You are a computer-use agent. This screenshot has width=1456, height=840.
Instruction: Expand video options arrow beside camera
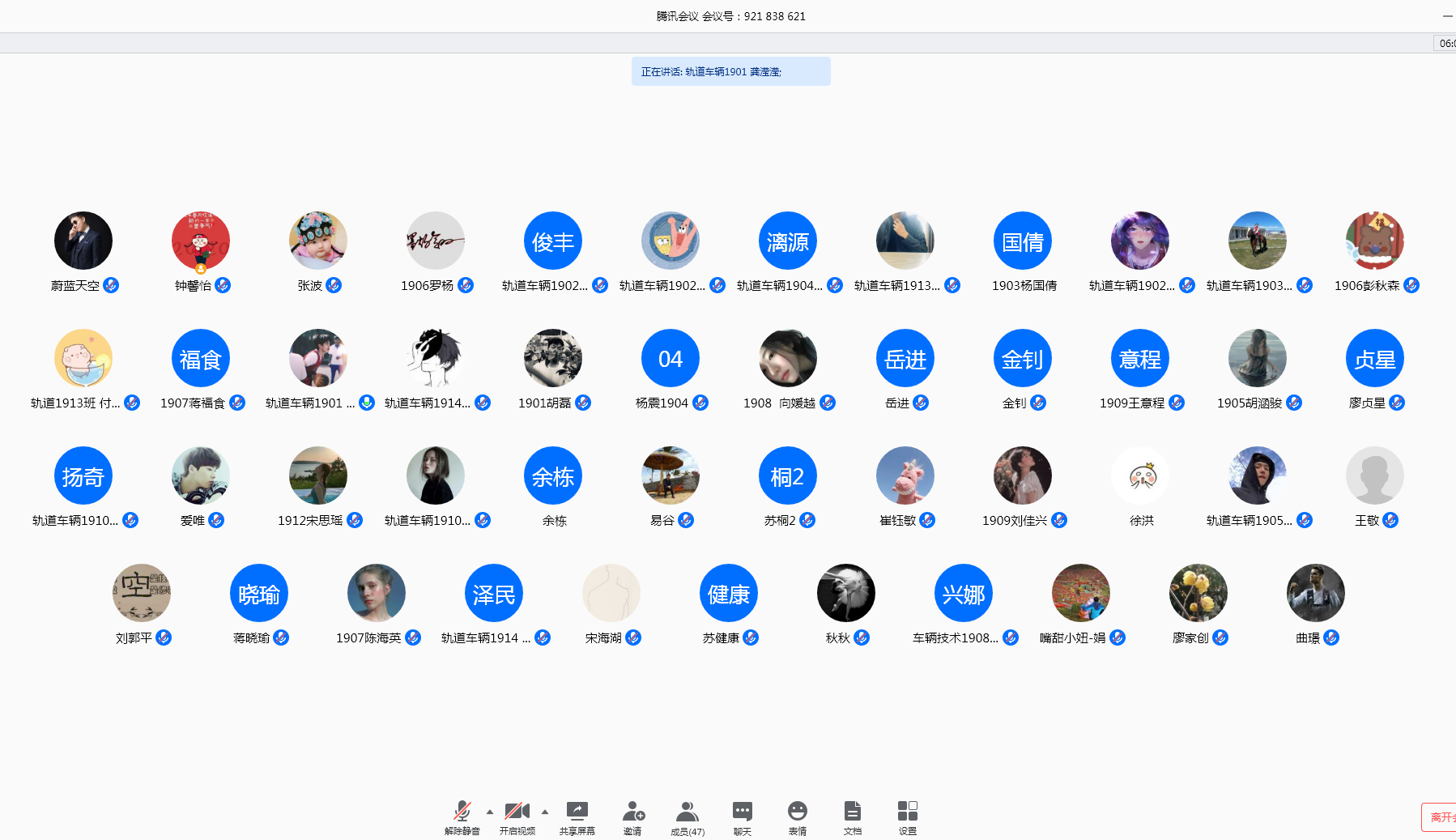[x=545, y=811]
